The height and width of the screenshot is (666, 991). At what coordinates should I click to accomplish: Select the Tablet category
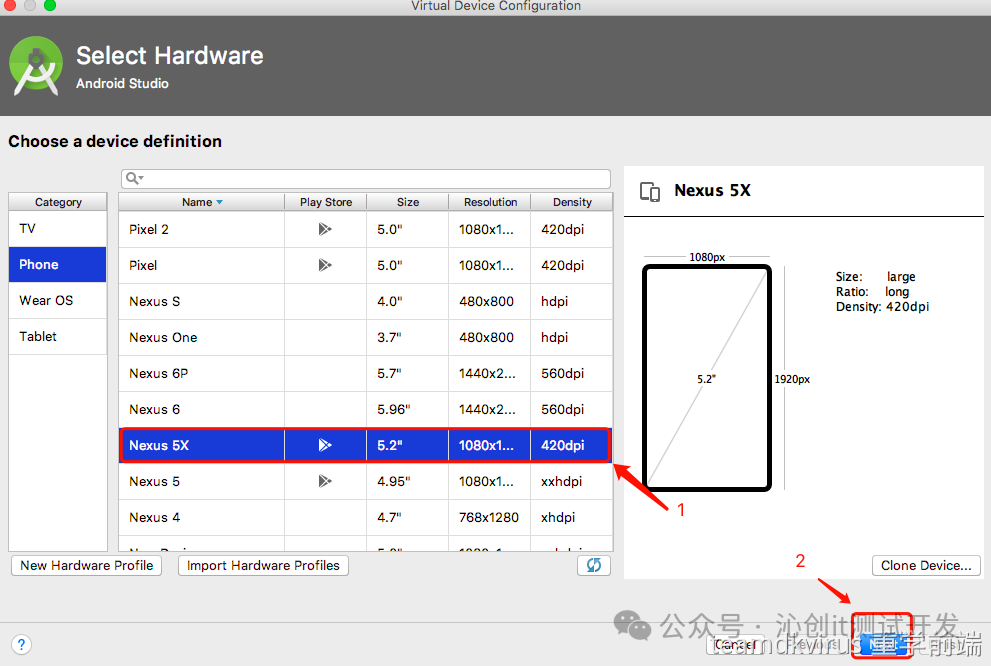[x=58, y=336]
